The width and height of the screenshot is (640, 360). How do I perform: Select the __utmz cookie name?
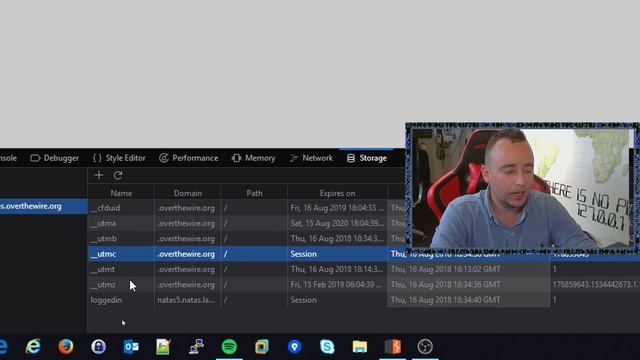pos(103,284)
